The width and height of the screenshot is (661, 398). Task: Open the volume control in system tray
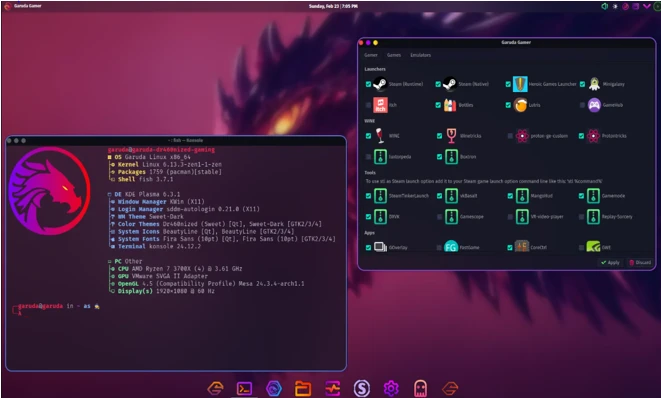click(x=605, y=6)
